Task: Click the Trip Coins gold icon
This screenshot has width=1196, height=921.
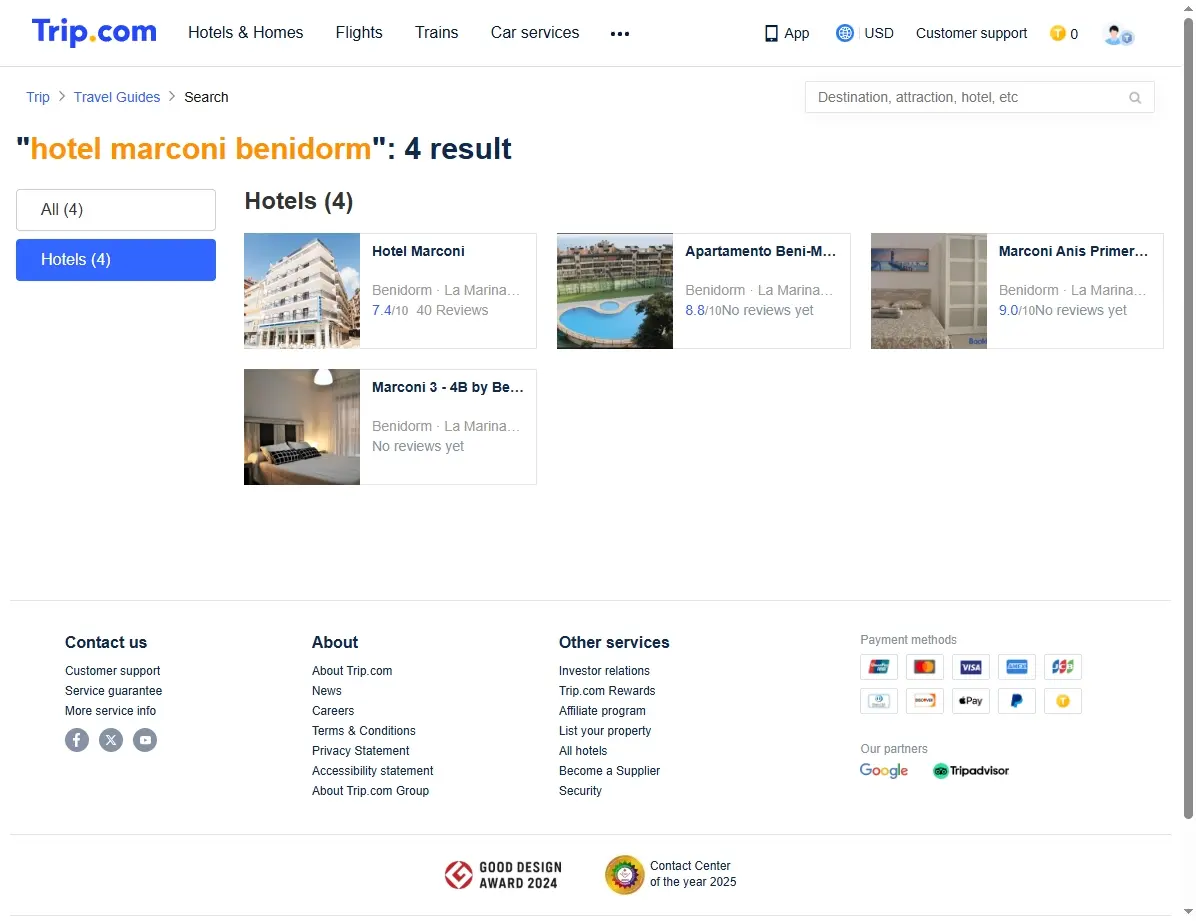Action: point(1057,33)
